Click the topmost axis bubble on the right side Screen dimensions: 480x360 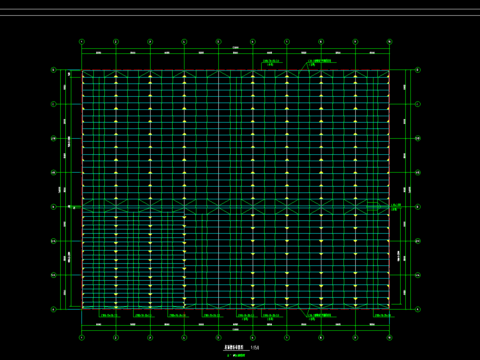point(418,70)
